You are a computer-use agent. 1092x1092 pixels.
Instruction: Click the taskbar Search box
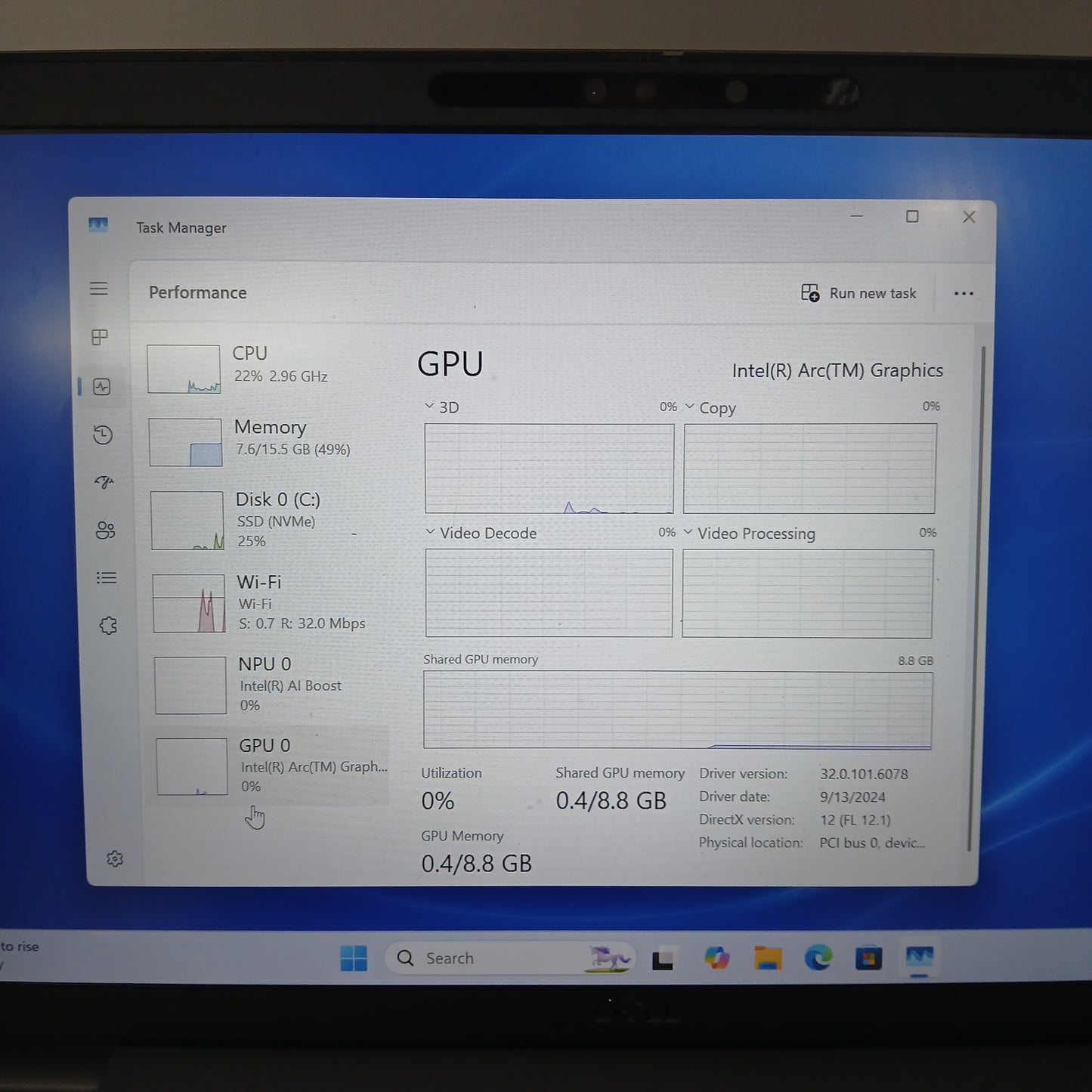(x=511, y=958)
